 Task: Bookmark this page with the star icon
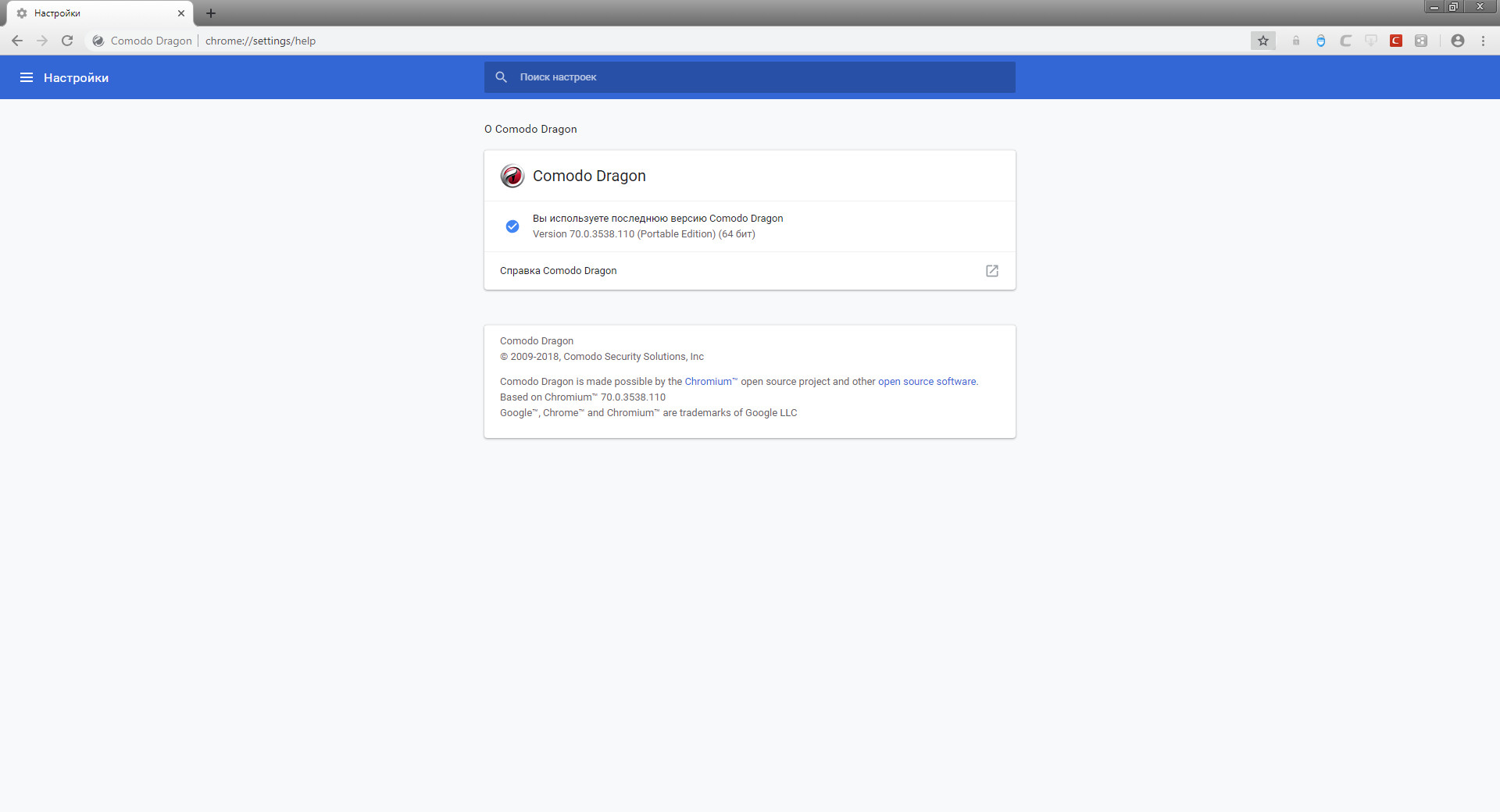[1263, 41]
